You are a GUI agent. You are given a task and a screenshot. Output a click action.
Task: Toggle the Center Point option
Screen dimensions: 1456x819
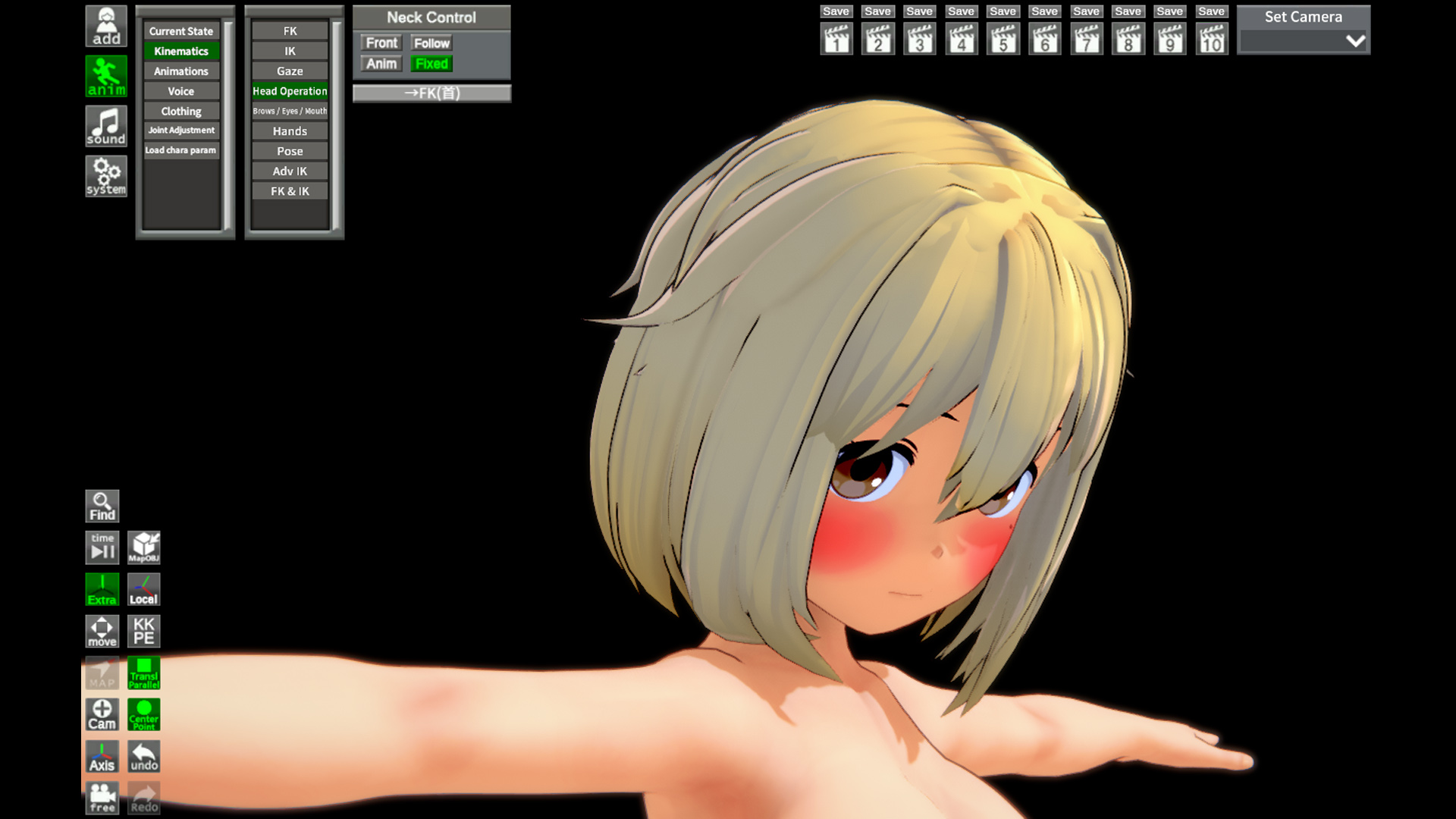(143, 714)
